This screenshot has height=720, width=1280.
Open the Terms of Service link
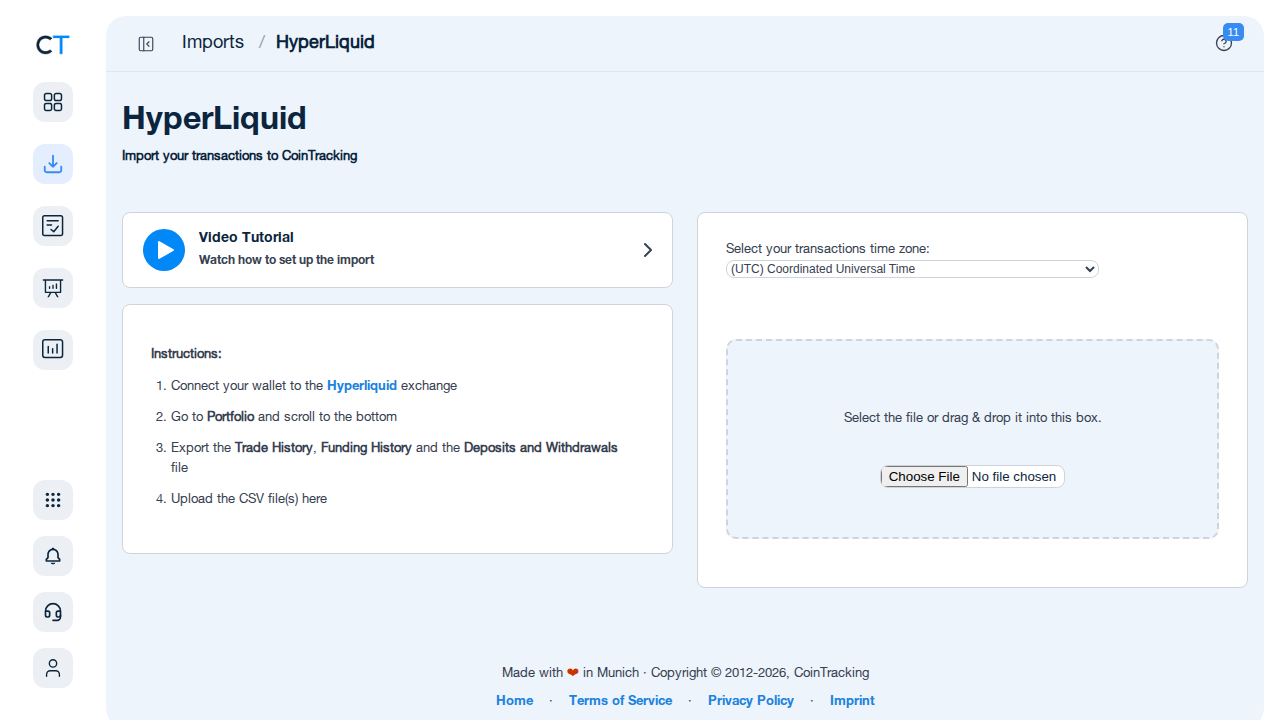tap(620, 700)
